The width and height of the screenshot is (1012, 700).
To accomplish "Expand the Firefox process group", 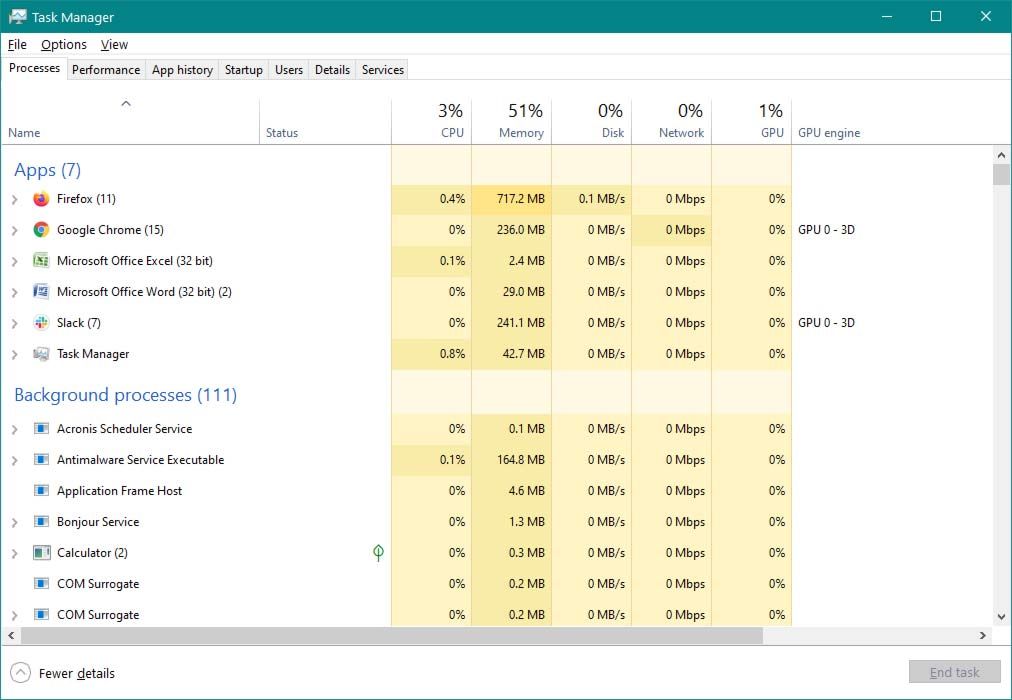I will pyautogui.click(x=14, y=199).
